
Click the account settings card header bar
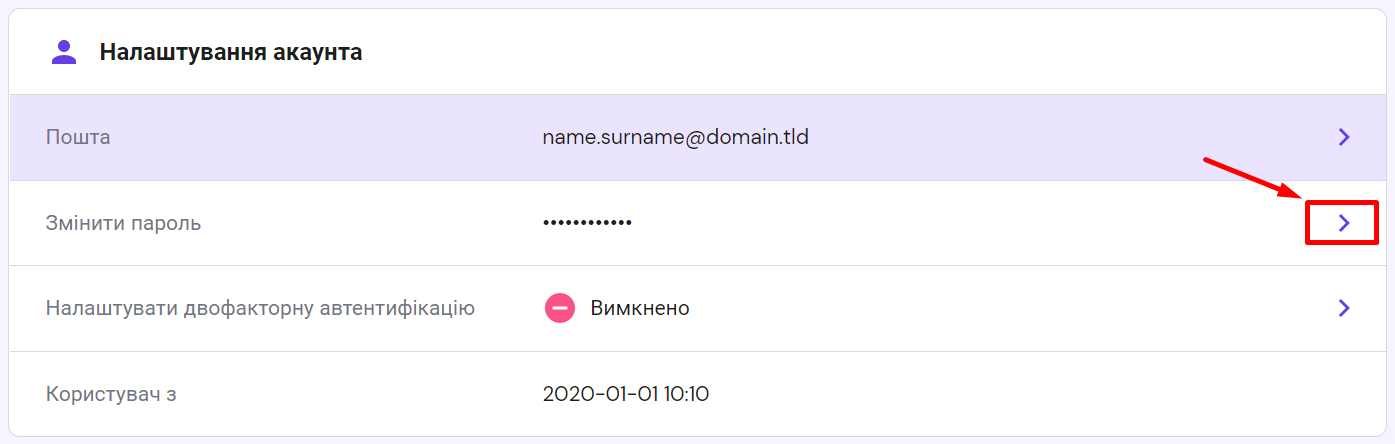pyautogui.click(x=800, y=52)
